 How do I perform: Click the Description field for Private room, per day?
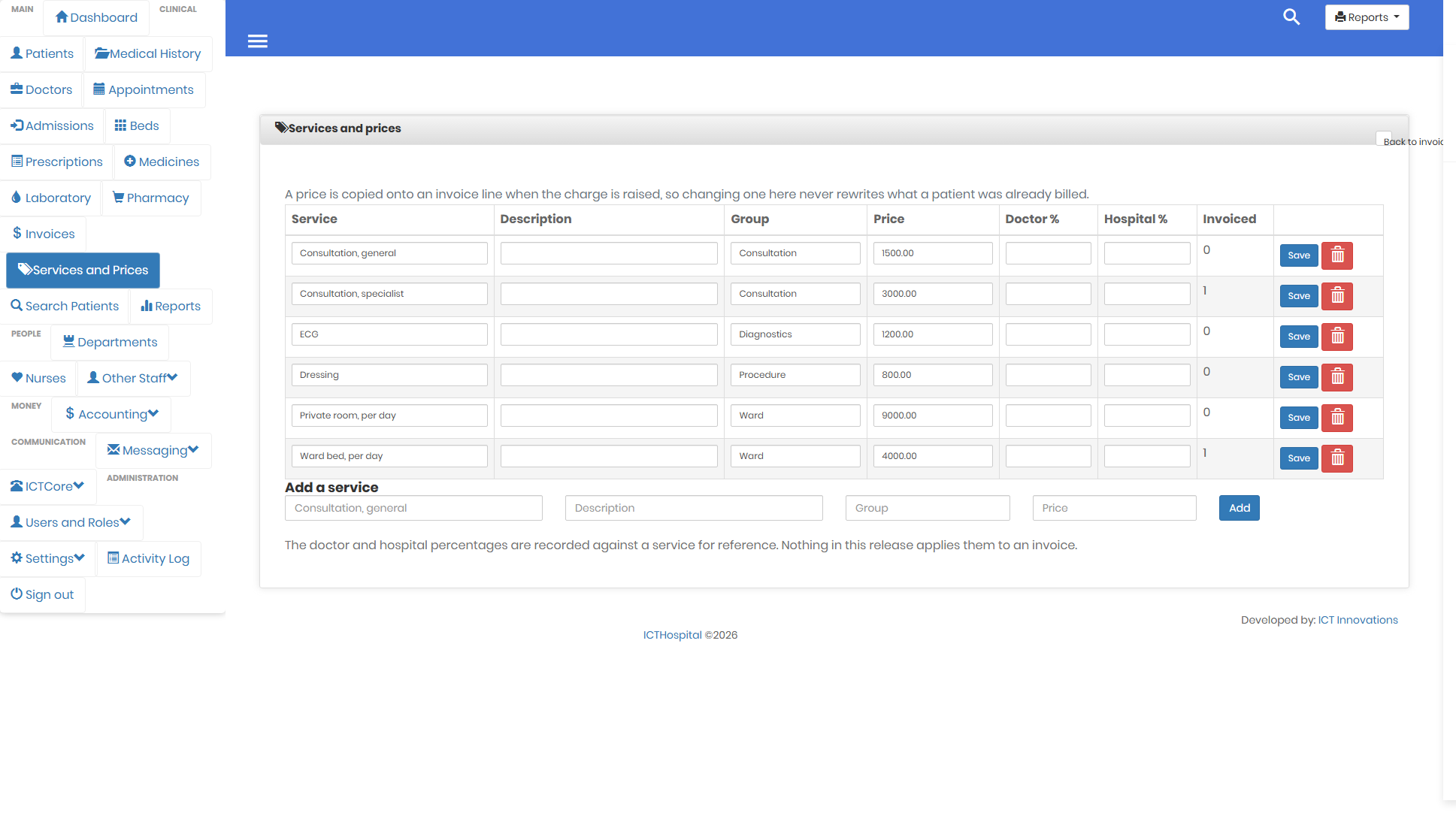pos(609,415)
